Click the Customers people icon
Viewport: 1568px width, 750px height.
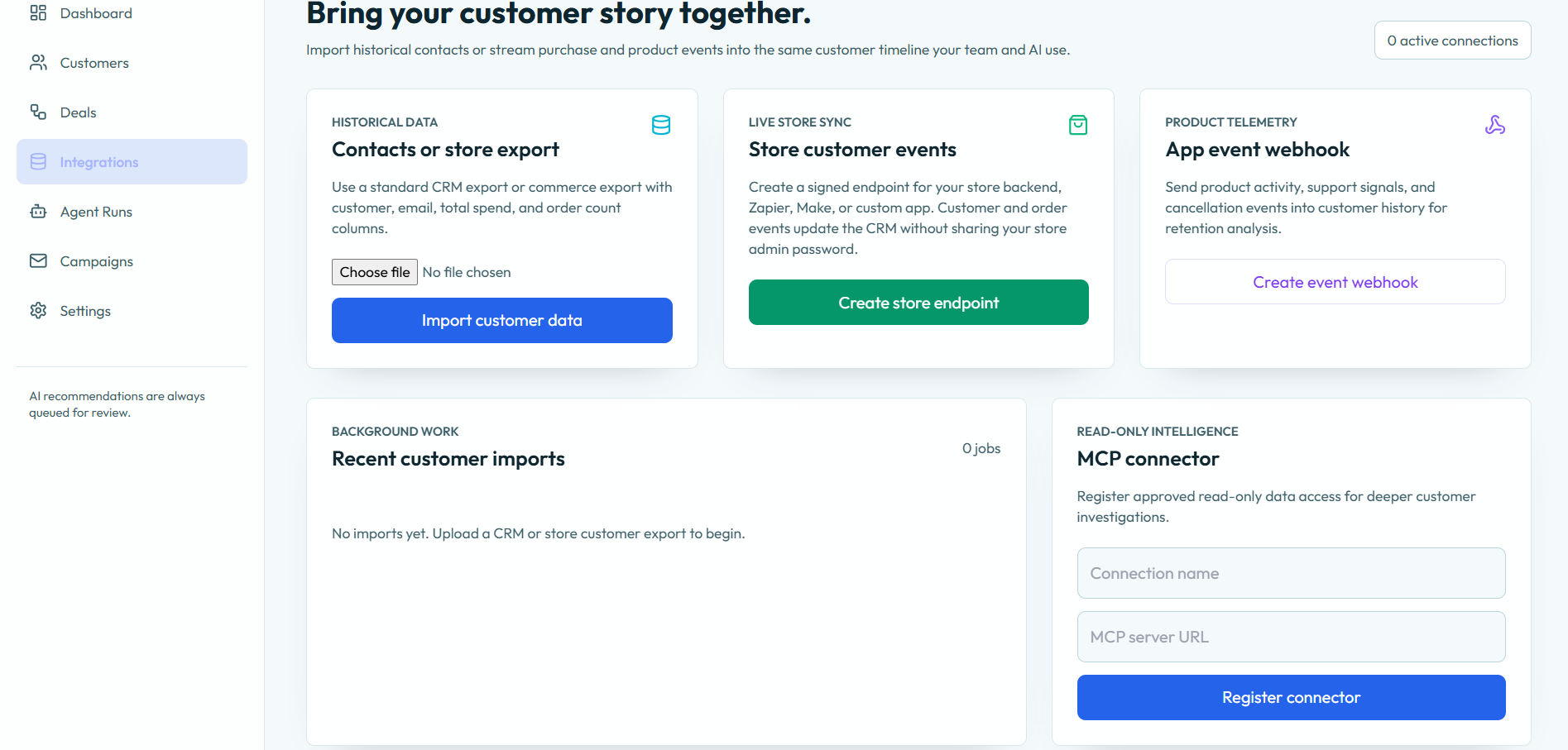38,63
